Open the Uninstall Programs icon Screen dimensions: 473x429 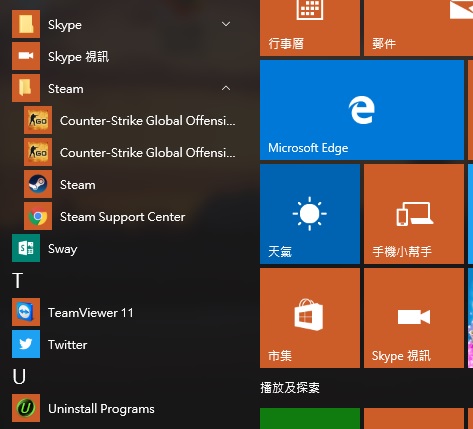point(26,408)
